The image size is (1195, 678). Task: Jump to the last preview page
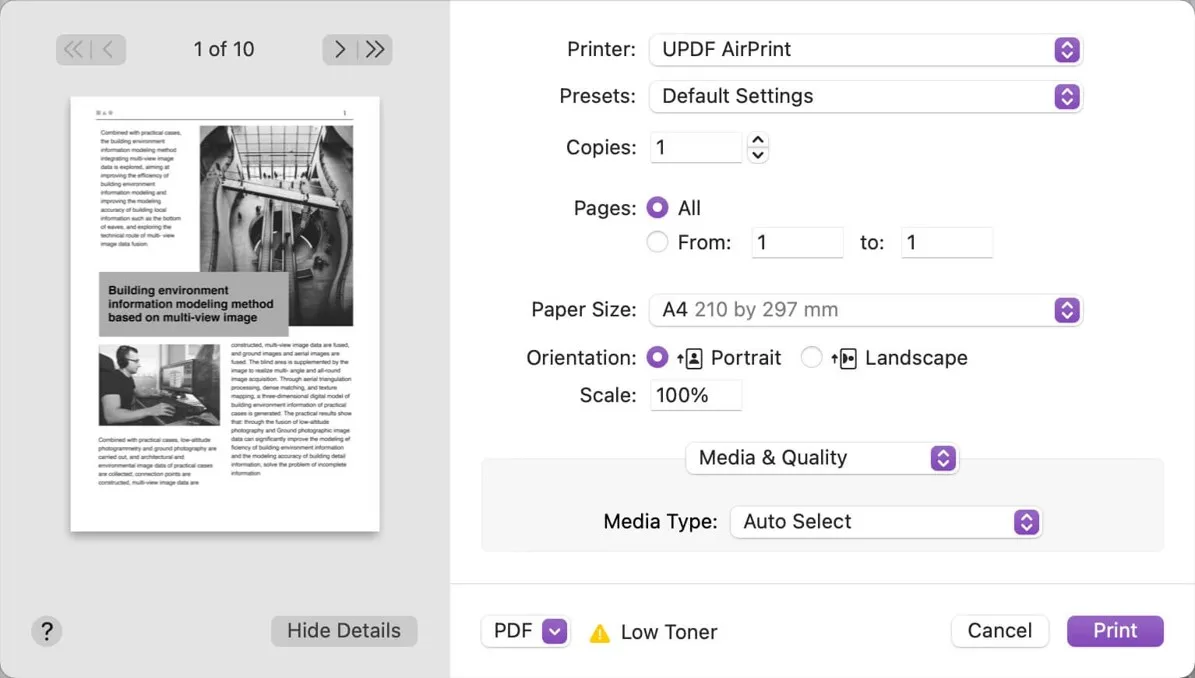pos(375,49)
